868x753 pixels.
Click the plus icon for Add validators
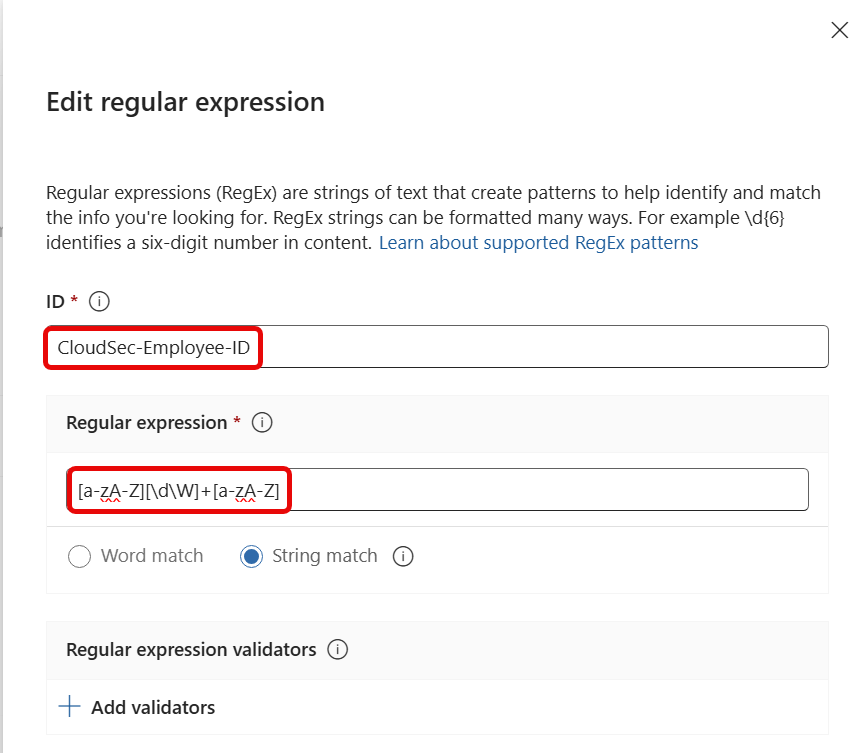tap(69, 707)
